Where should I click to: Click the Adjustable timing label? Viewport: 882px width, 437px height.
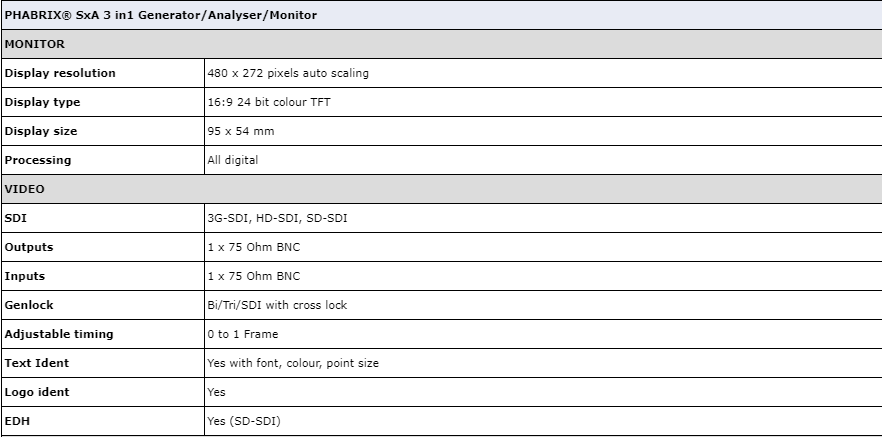click(59, 334)
